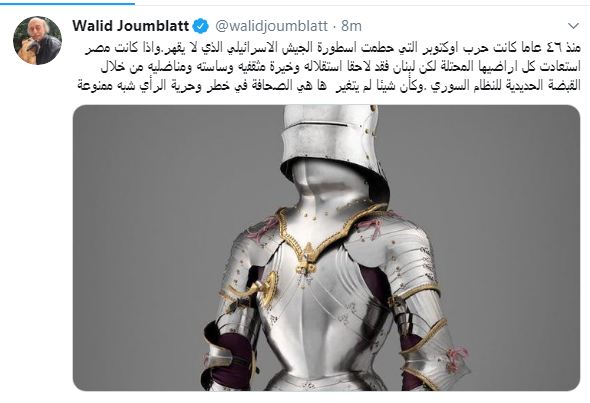This screenshot has width=590, height=403.
Task: Click the gold fleur-de-lis ornament on the breastplate
Action: click(x=307, y=259)
